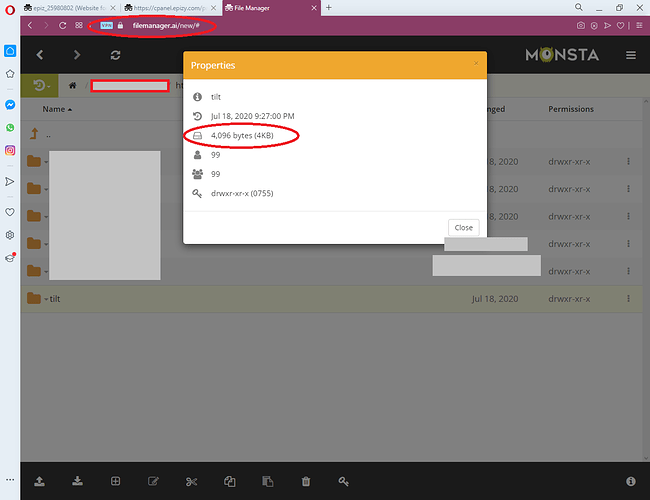Click the upload icon in bottom toolbar
650x500 pixels.
pos(39,481)
